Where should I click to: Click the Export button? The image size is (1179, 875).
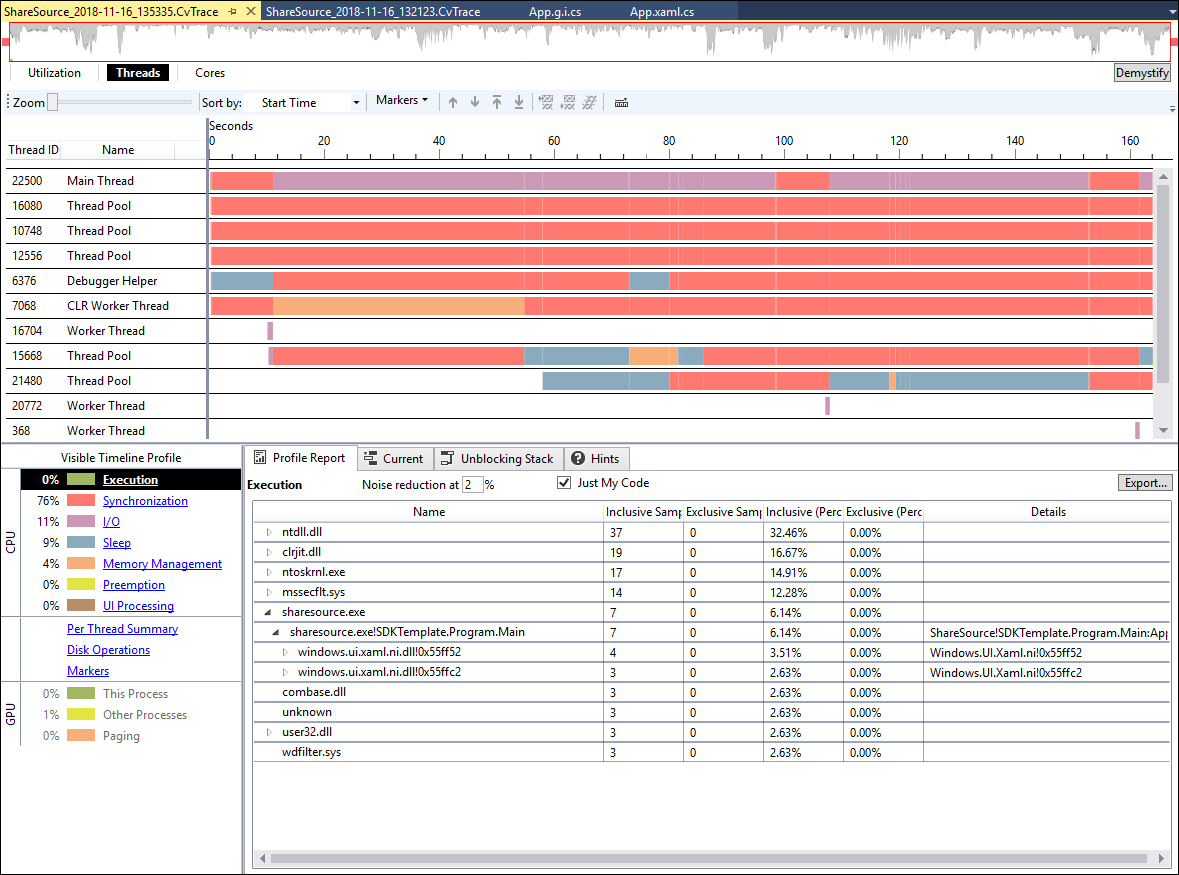pyautogui.click(x=1144, y=482)
